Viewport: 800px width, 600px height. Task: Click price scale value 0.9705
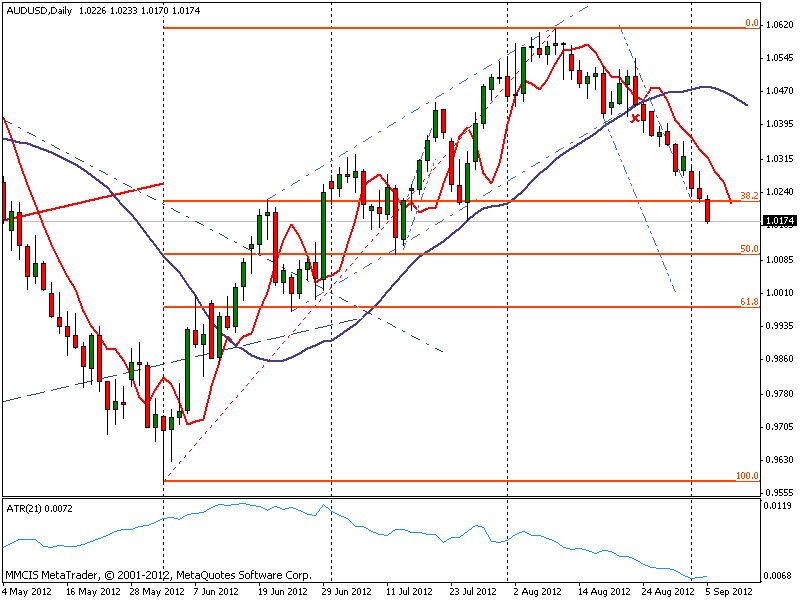coord(780,427)
